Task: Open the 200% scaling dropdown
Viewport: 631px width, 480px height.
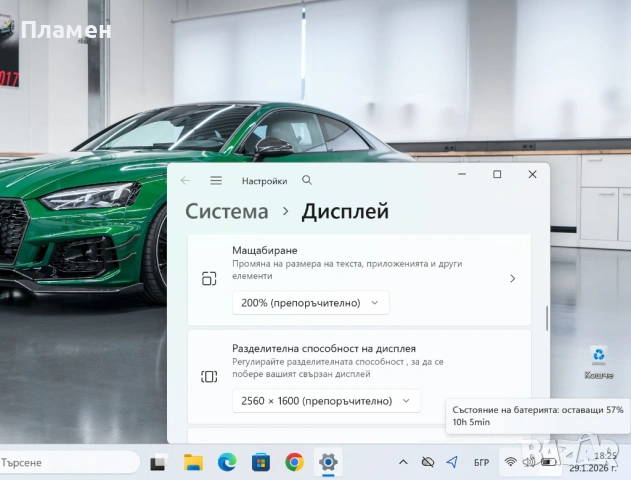Action: coord(311,303)
